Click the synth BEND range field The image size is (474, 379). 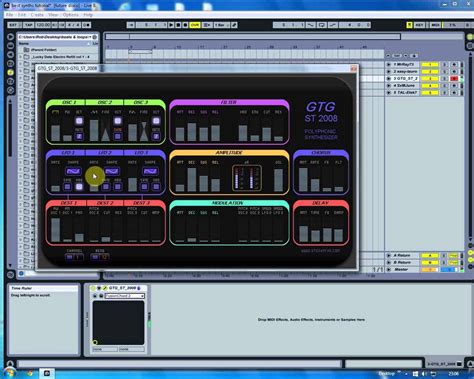coord(104,257)
